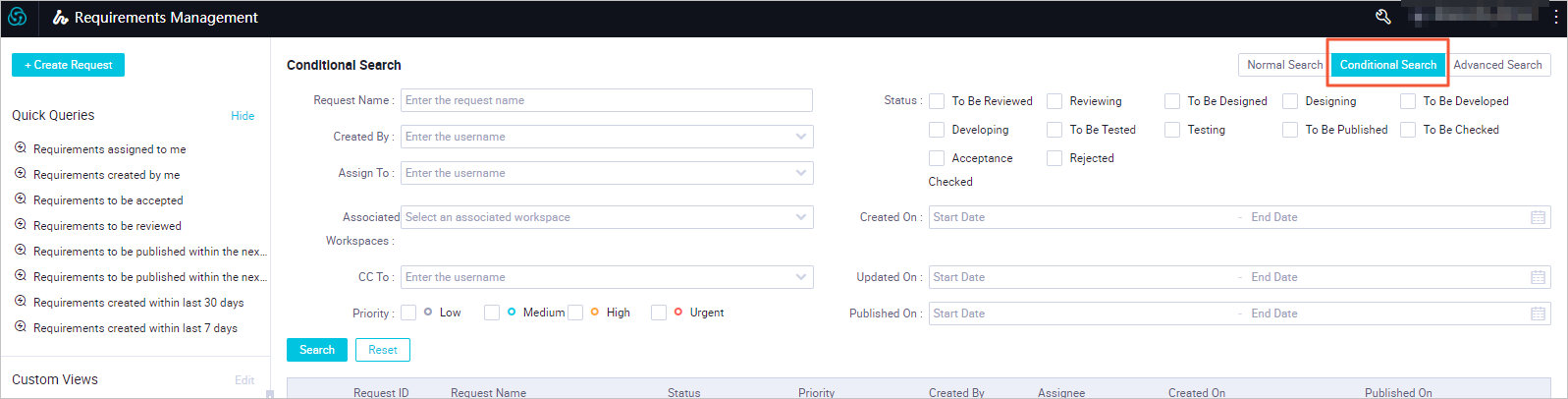Click the Create Request button
1568x399 pixels.
click(68, 65)
